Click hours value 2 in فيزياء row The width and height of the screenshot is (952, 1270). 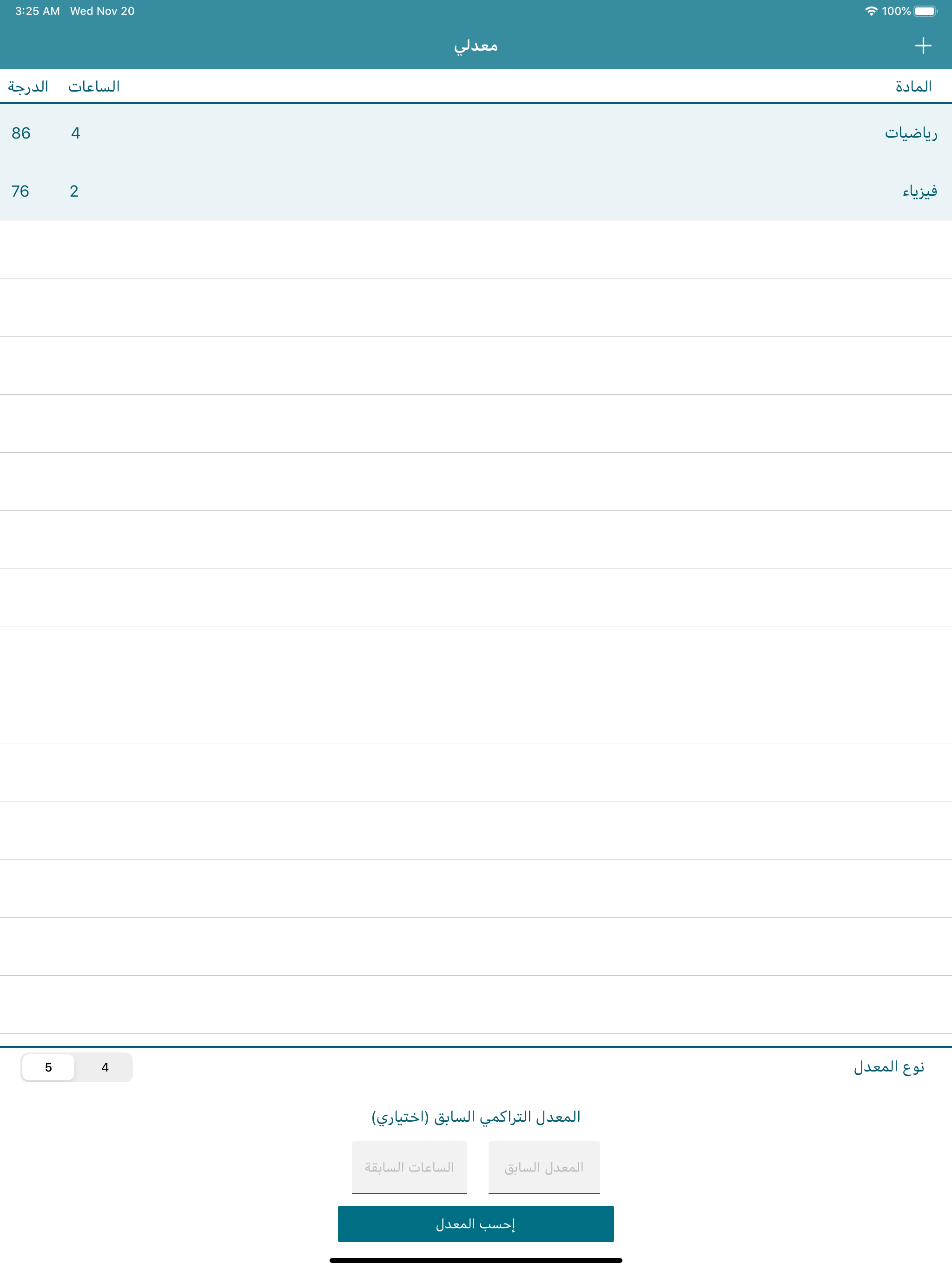click(74, 191)
